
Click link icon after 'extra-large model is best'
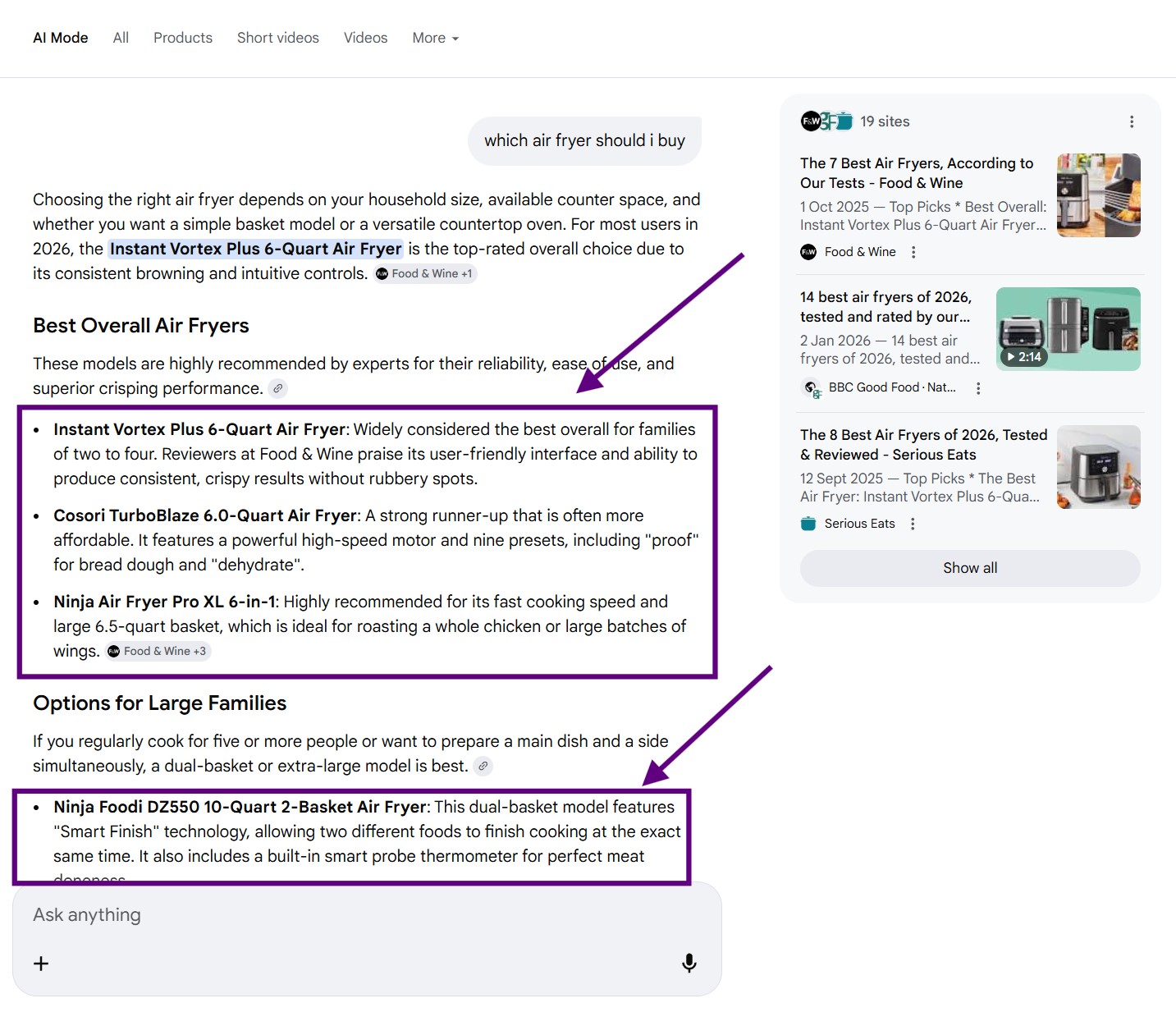(x=483, y=767)
